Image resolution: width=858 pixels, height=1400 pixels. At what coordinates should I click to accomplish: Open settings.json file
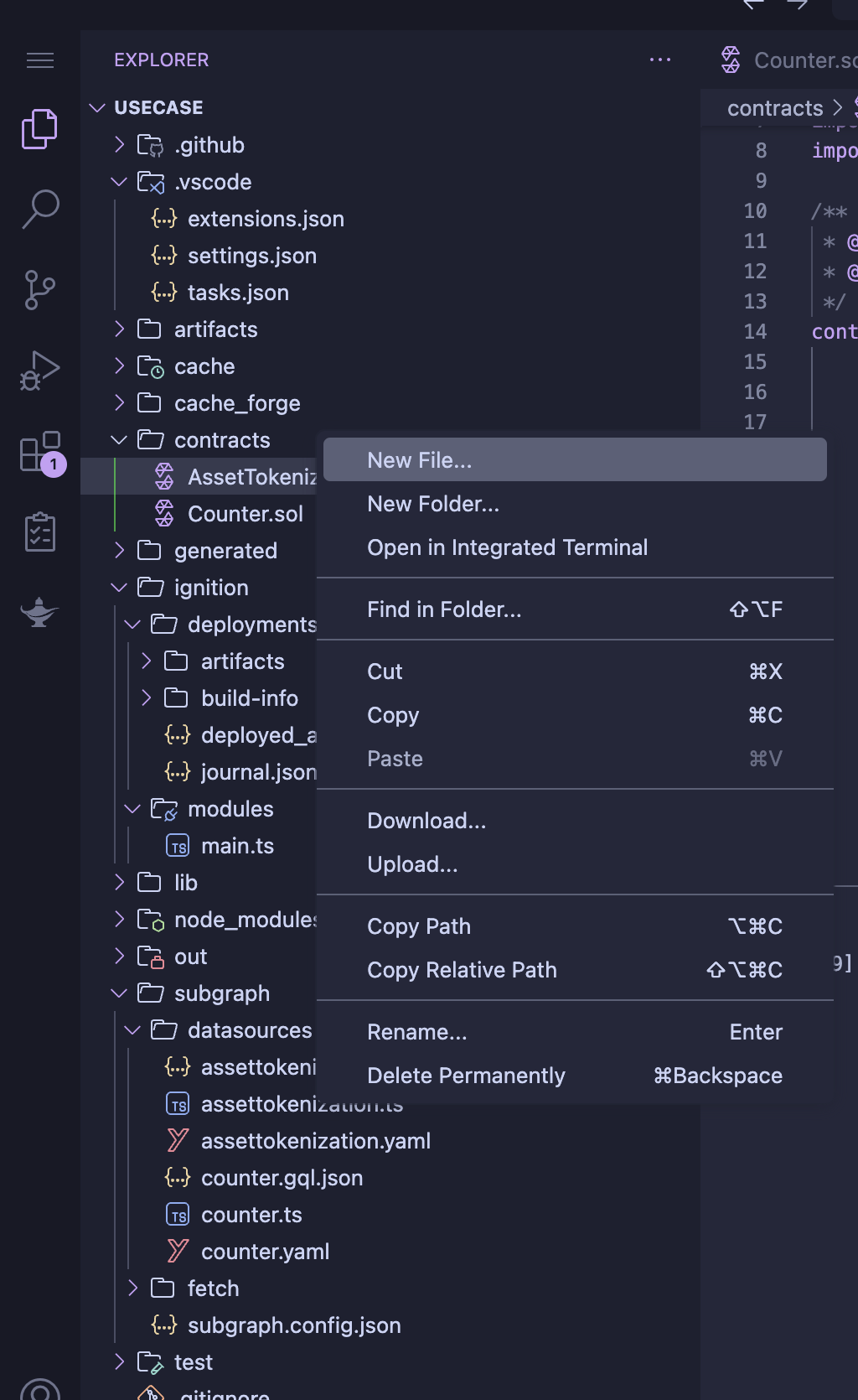pos(251,256)
